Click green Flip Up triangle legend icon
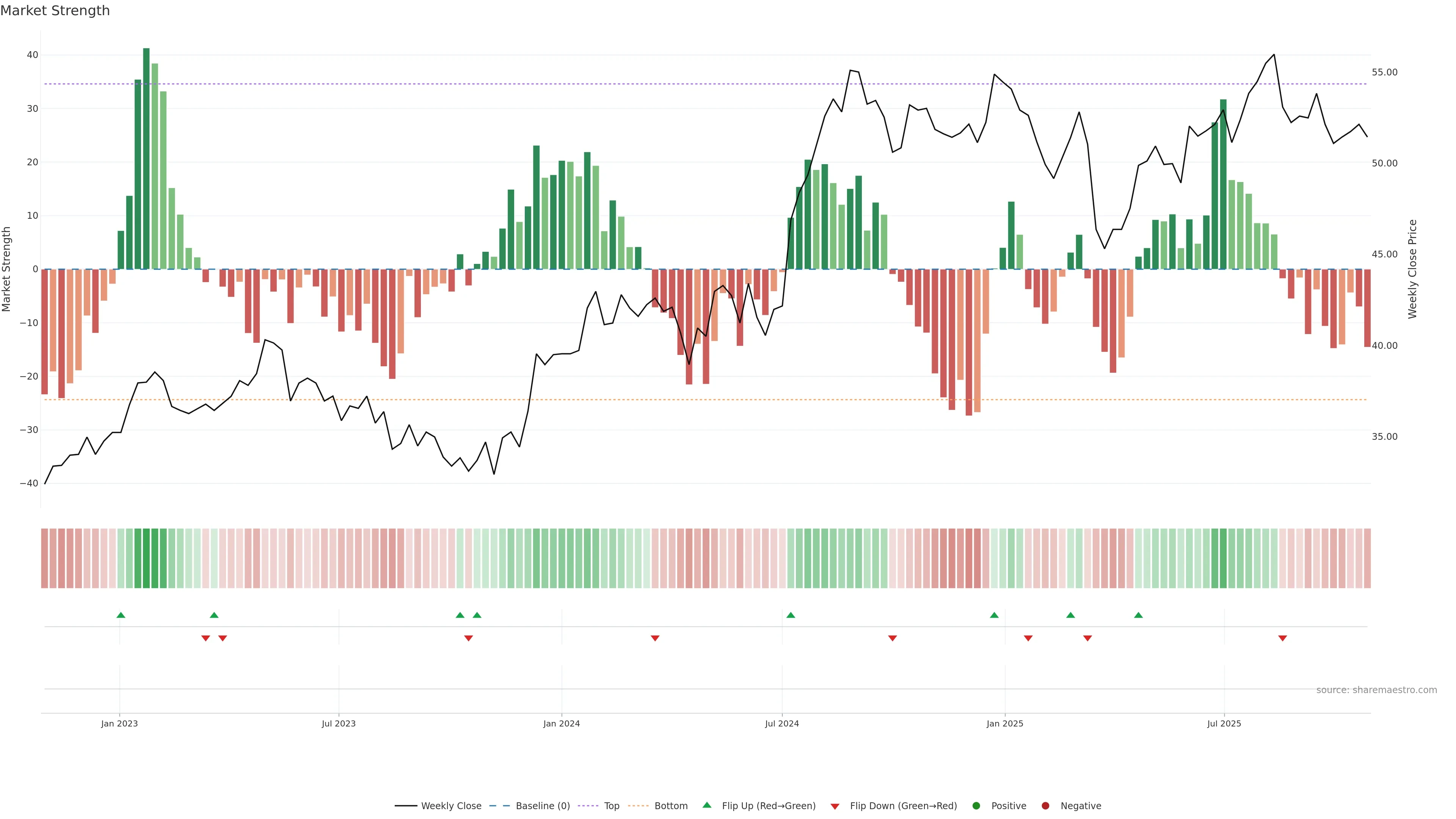 point(706,805)
